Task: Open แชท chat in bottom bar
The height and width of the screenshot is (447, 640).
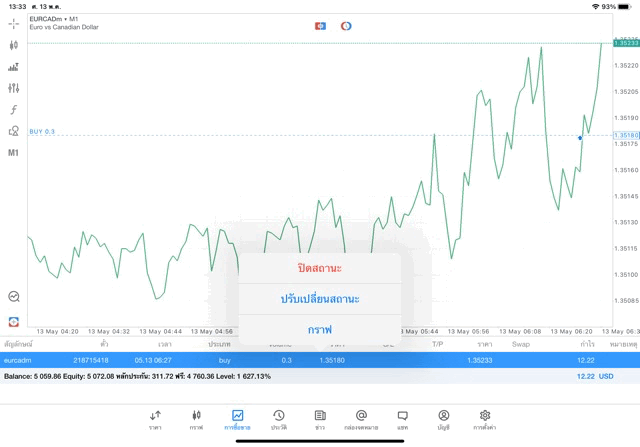Action: click(x=402, y=419)
